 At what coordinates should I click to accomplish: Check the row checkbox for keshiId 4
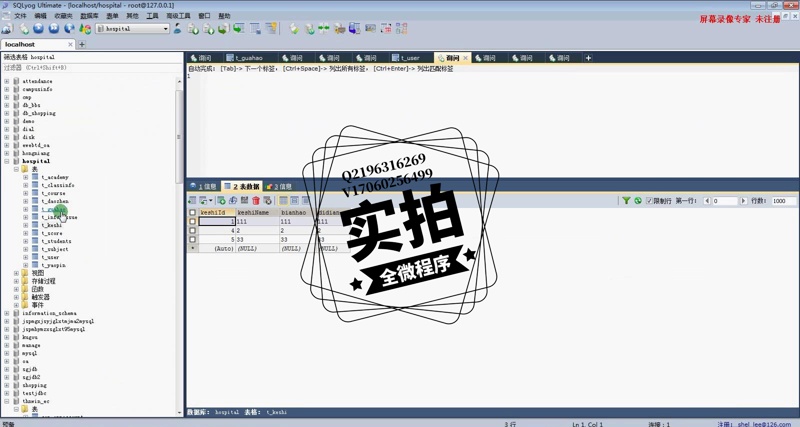(x=192, y=230)
